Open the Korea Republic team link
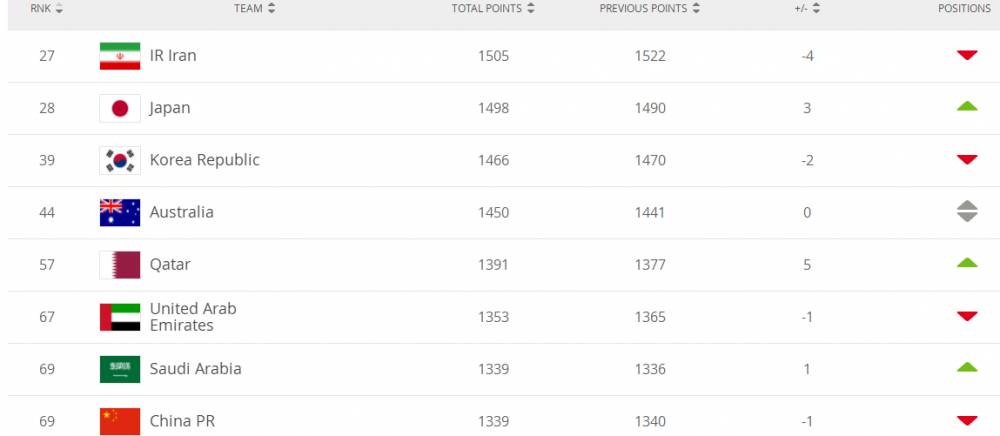Viewport: 1000px width, 436px height. (205, 160)
